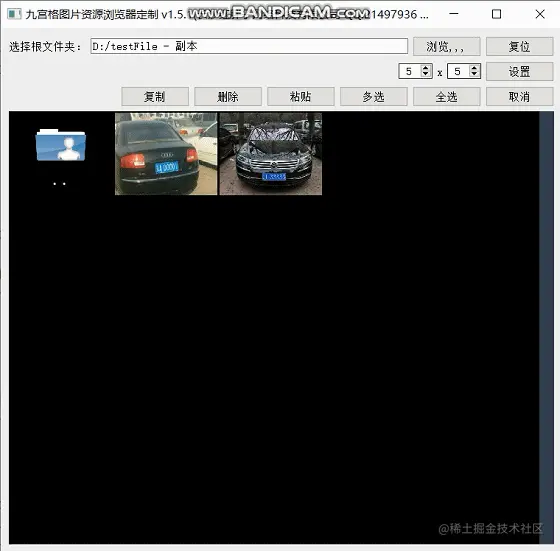Click the app icon in title bar
This screenshot has width=560, height=551.
pos(14,14)
